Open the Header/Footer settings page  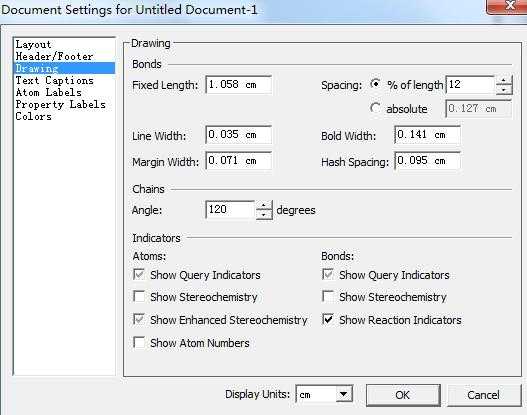[x=65, y=56]
